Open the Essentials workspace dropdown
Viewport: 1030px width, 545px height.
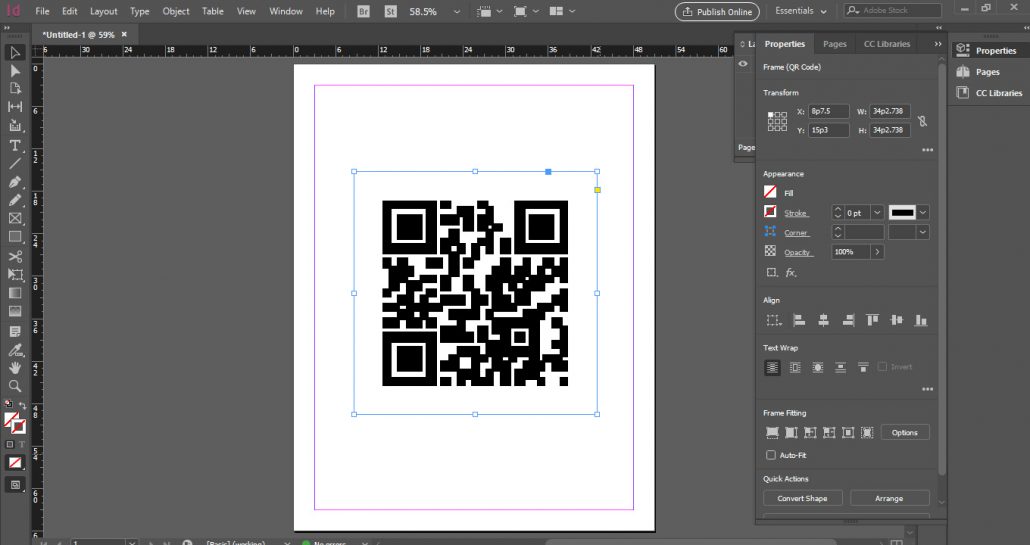801,11
